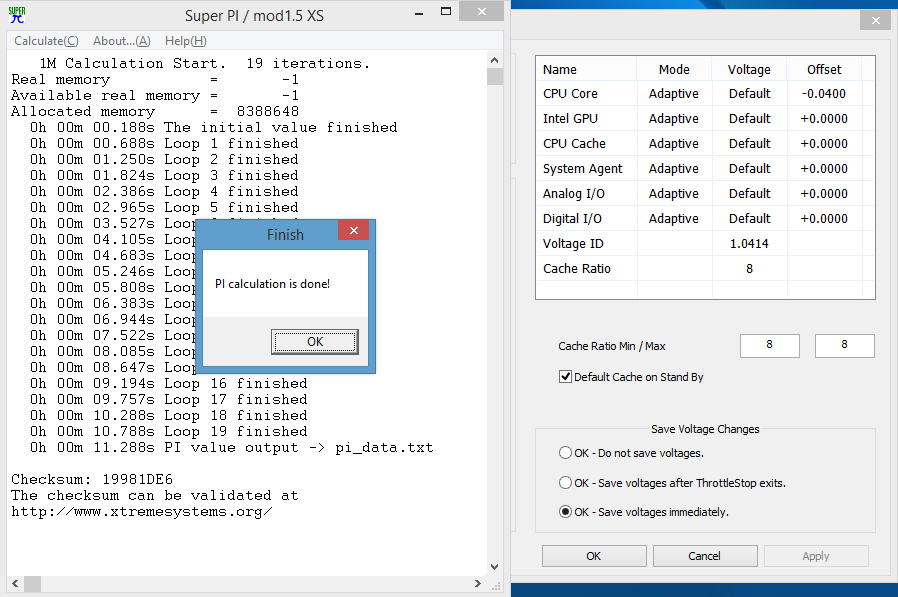The image size is (898, 597).
Task: Click the Super PI app icon in title bar
Action: tap(17, 15)
